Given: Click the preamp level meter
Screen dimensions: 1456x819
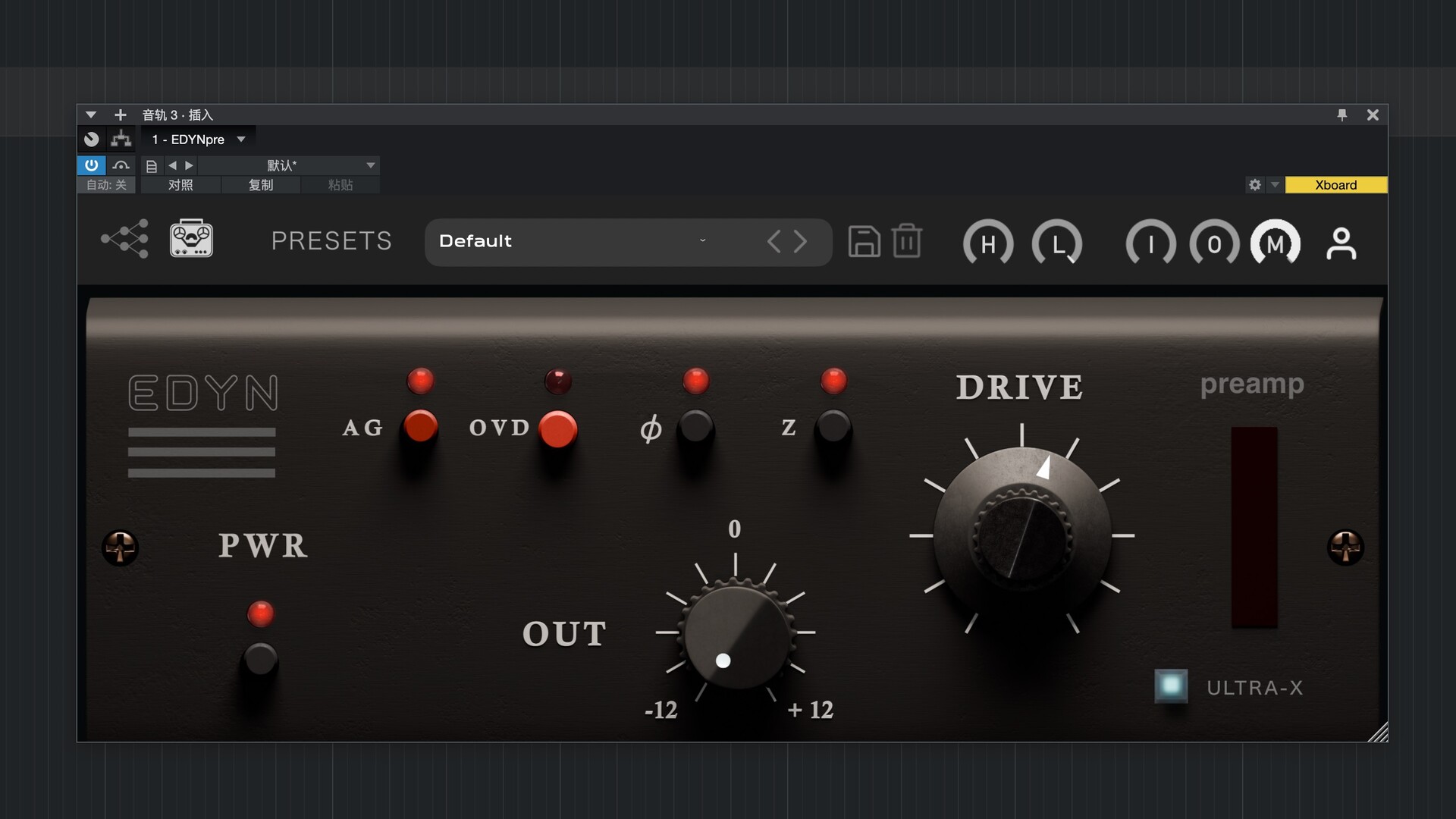Looking at the screenshot, I should point(1254,527).
